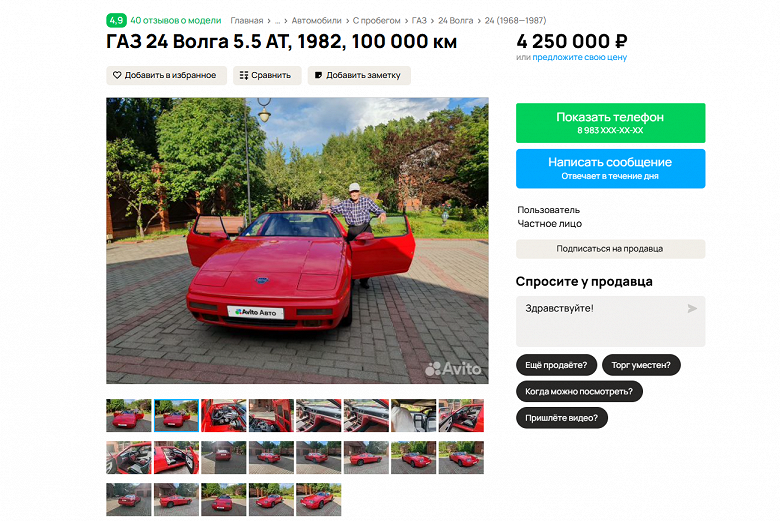Click the Написать сообщение blue button

[x=610, y=169]
